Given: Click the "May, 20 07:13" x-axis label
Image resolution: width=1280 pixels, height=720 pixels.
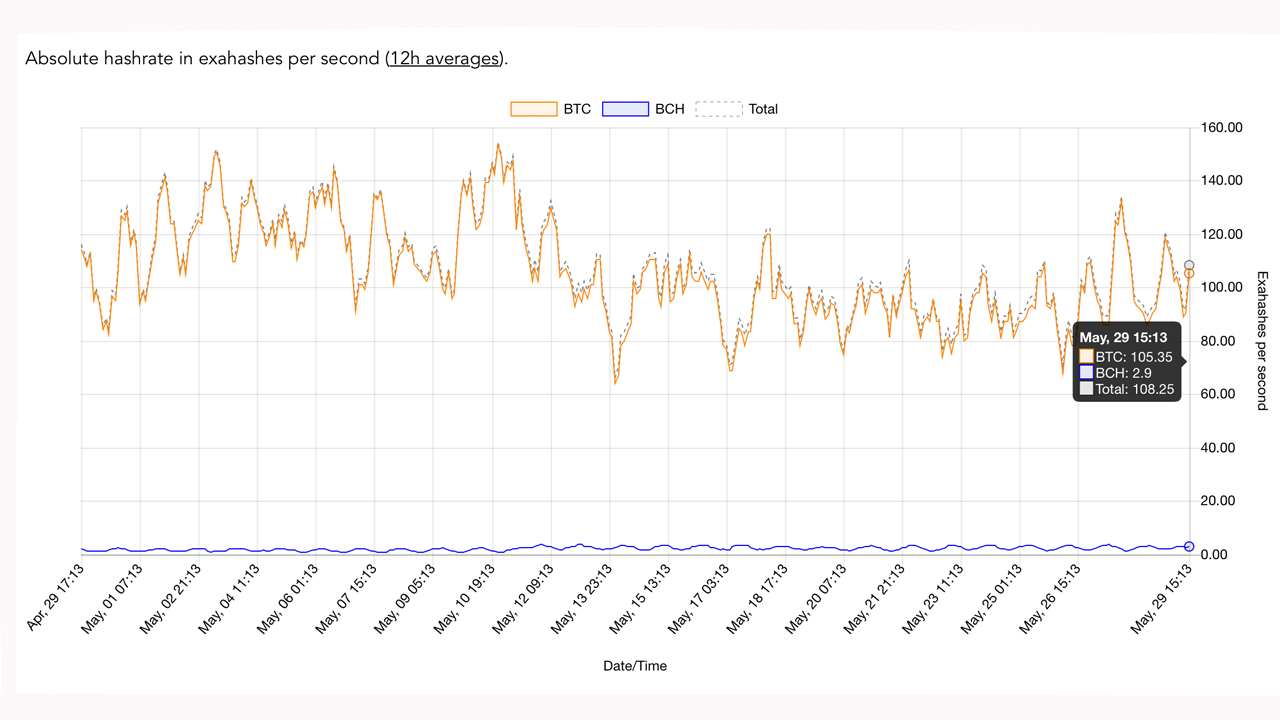Looking at the screenshot, I should pyautogui.click(x=816, y=599).
